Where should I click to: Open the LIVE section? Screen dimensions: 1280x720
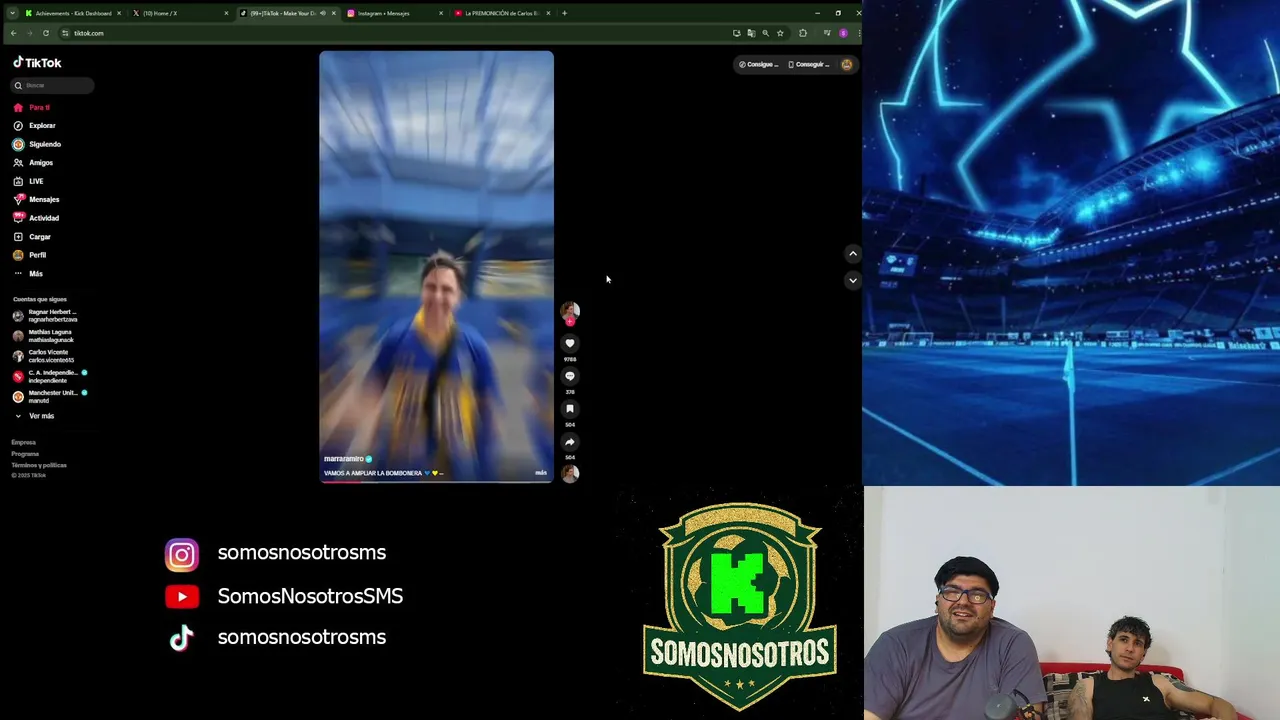tap(28, 181)
